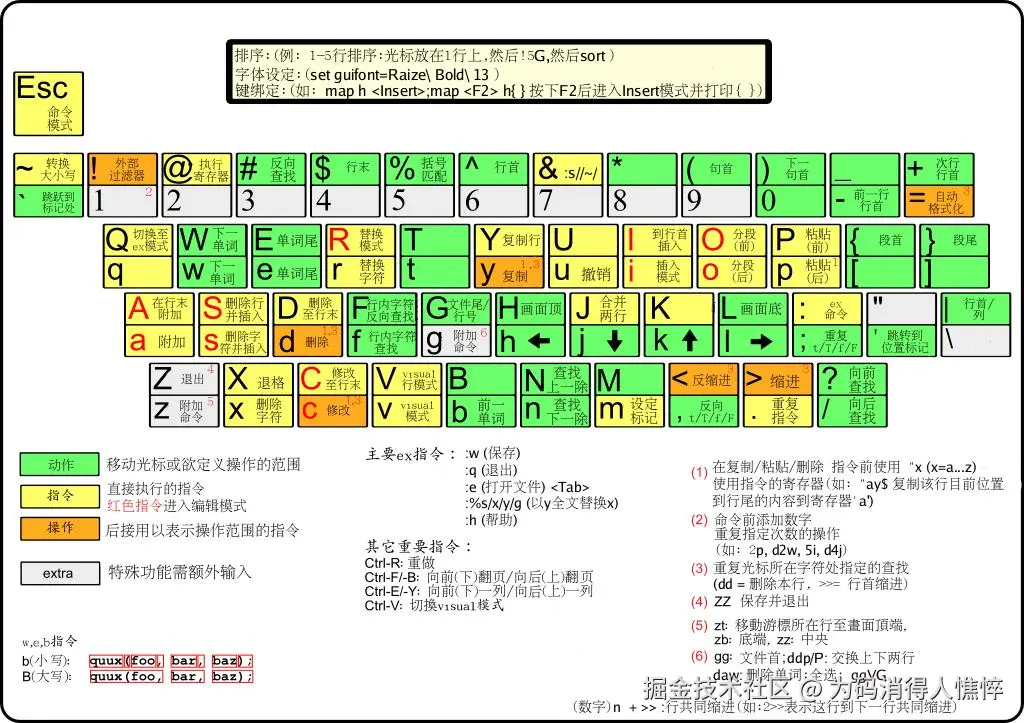
Task: Click the > 缩进 key cell
Action: tap(778, 379)
